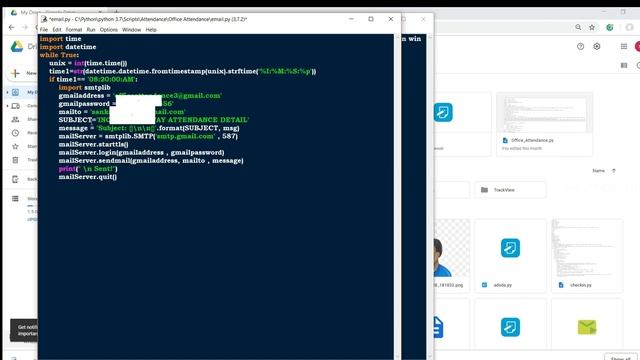This screenshot has width=640, height=360.
Task: Maximize the IDLE email.py window
Action: (371, 19)
